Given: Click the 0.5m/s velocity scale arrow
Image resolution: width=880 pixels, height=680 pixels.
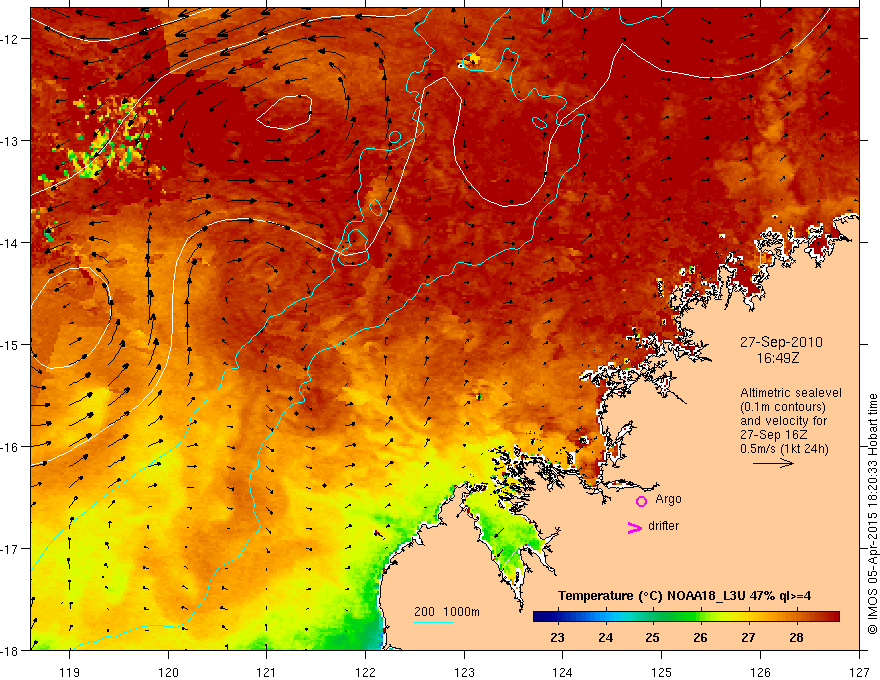Looking at the screenshot, I should (x=773, y=463).
